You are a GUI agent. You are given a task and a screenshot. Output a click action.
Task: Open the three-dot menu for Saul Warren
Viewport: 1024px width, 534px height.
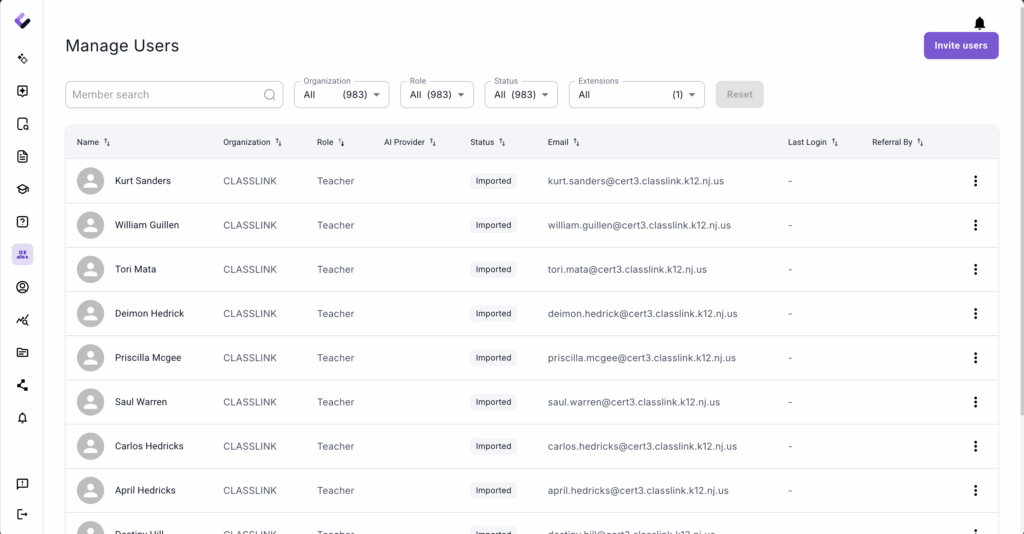pyautogui.click(x=975, y=402)
